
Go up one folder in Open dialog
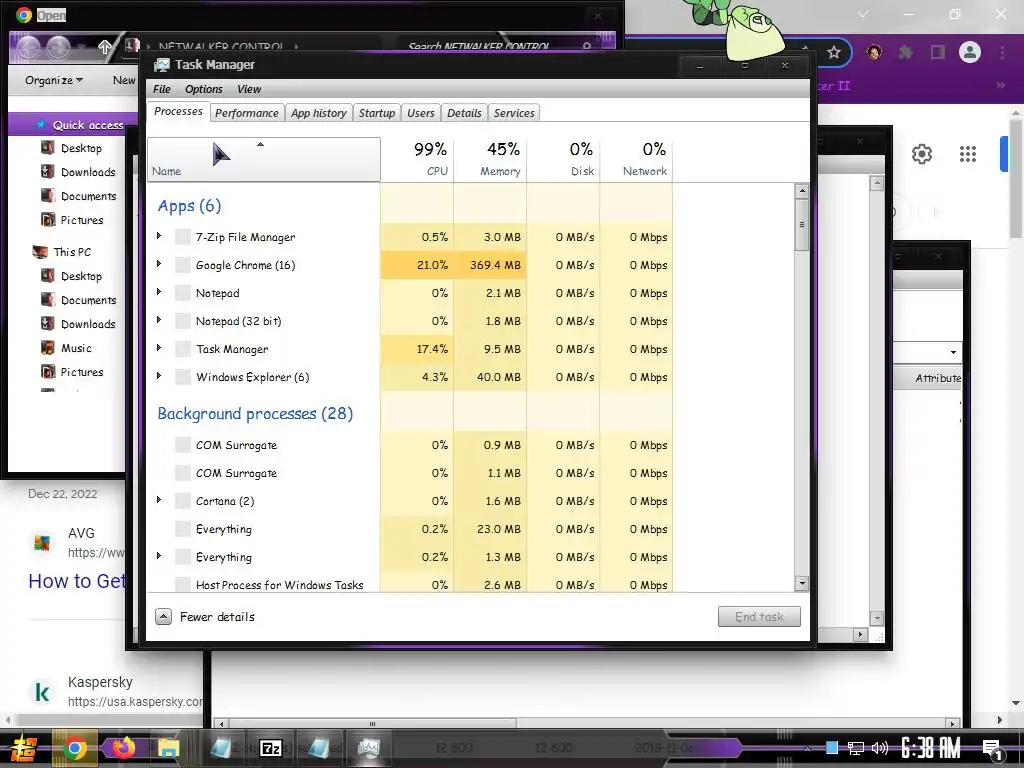point(104,47)
